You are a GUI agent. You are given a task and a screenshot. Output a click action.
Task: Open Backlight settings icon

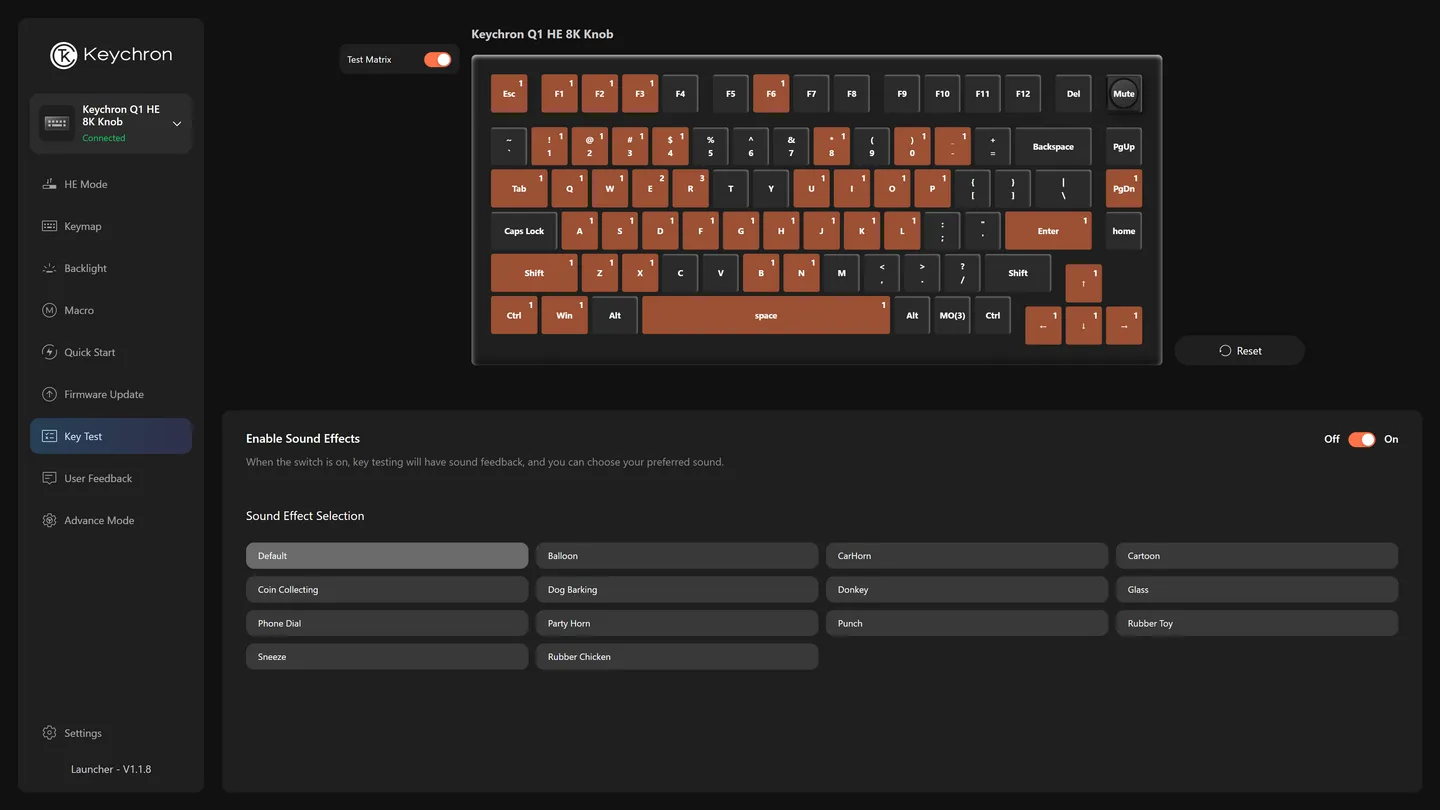(49, 268)
